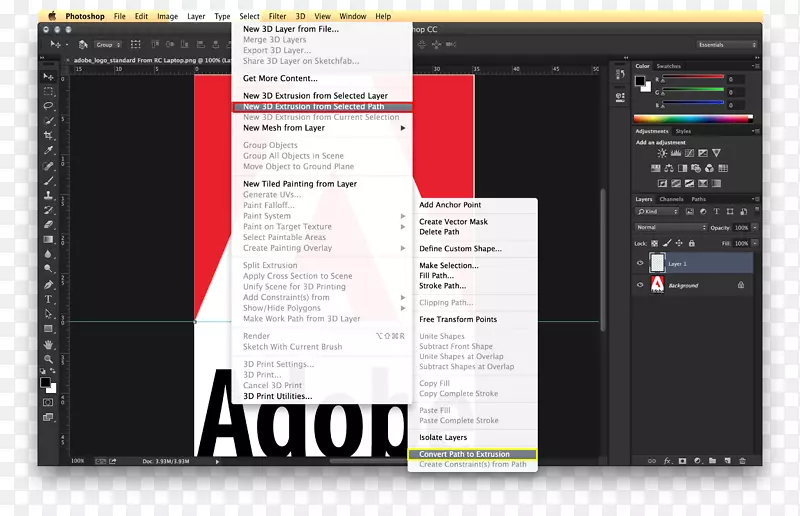This screenshot has height=516, width=800.
Task: Select the Zoom tool
Action: pyautogui.click(x=48, y=359)
